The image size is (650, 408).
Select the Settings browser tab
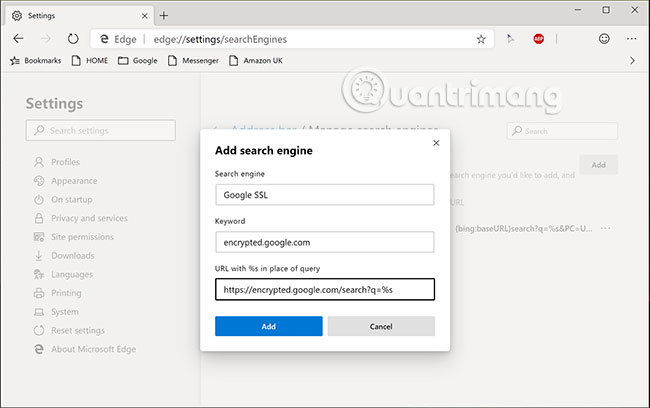[79, 16]
